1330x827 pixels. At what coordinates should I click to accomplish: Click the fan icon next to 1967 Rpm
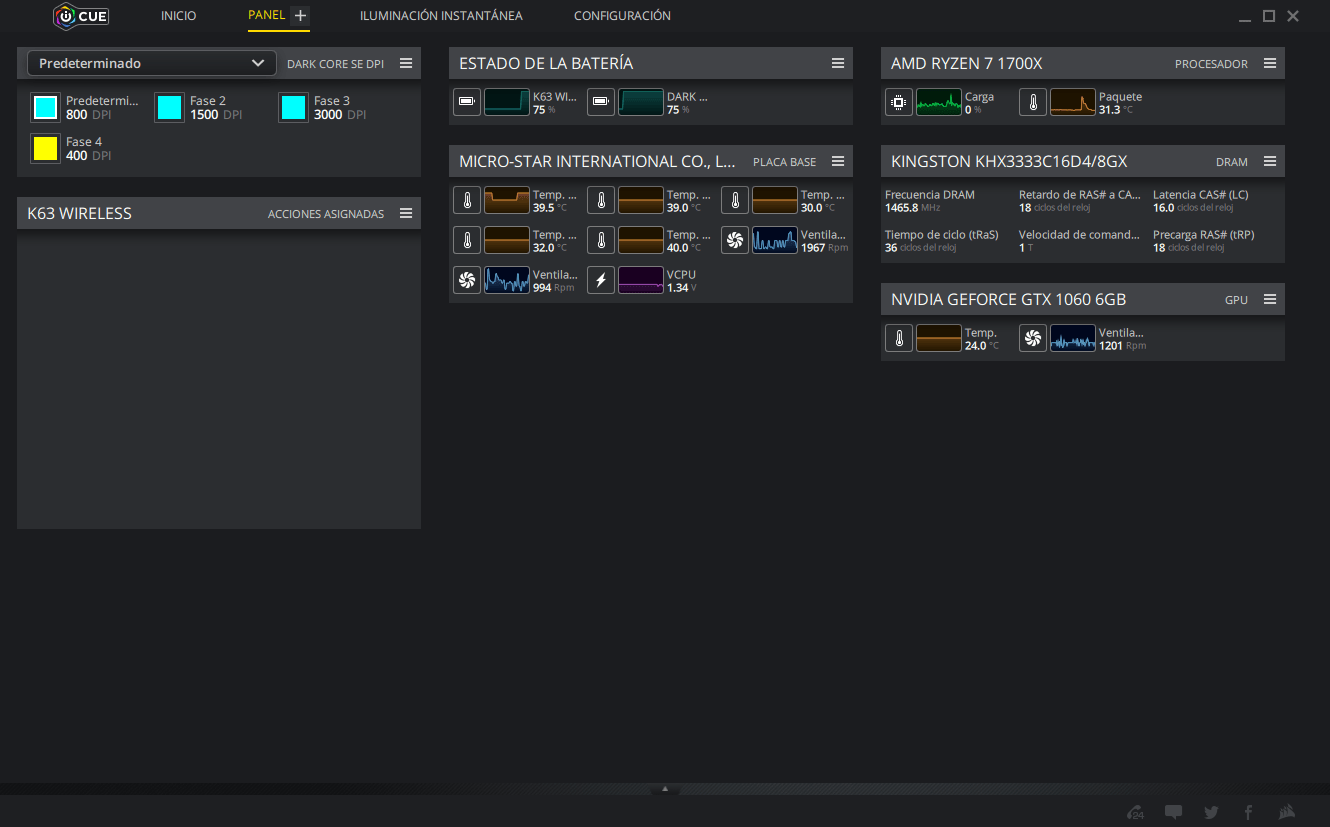coord(735,240)
